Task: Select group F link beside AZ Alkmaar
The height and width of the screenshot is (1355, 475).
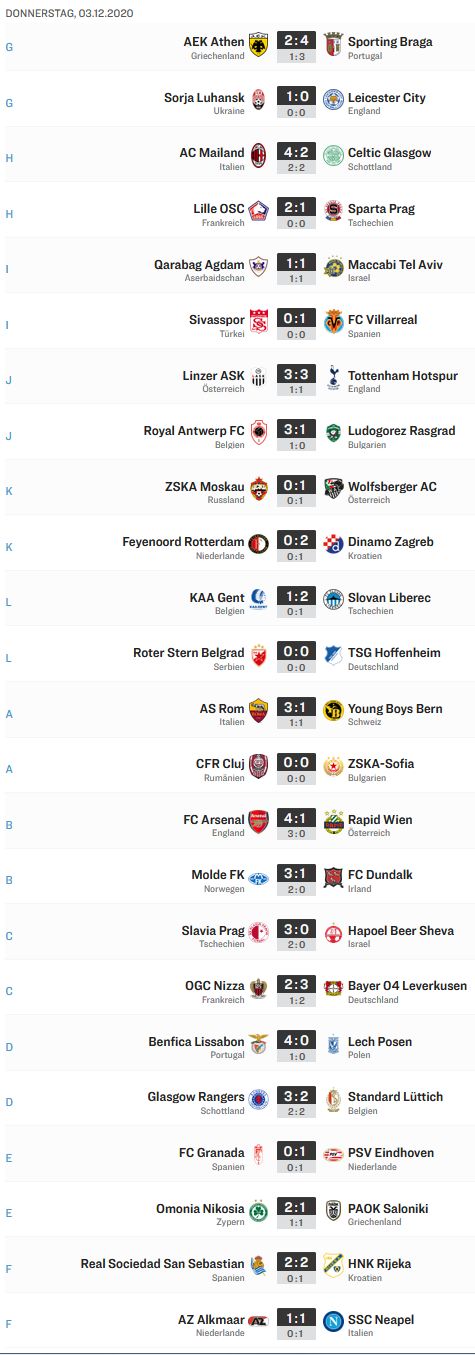Action: (10, 1324)
